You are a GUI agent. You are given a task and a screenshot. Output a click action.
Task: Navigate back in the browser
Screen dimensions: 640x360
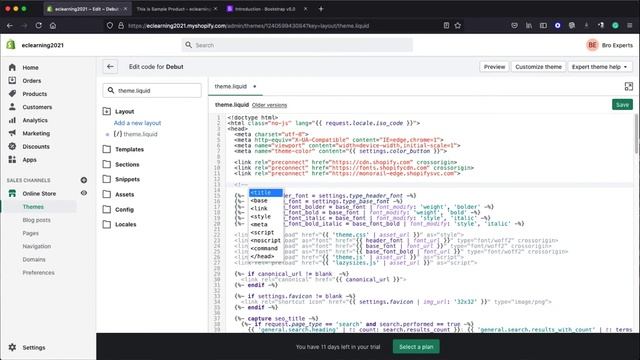10,25
